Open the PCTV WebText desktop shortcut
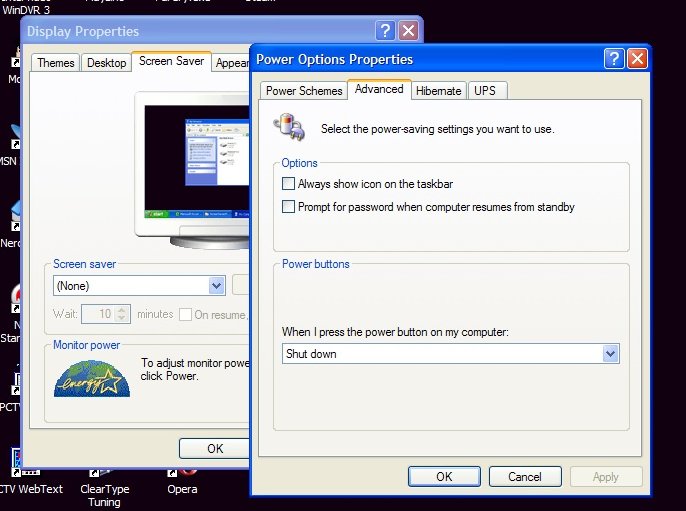 tap(15, 470)
